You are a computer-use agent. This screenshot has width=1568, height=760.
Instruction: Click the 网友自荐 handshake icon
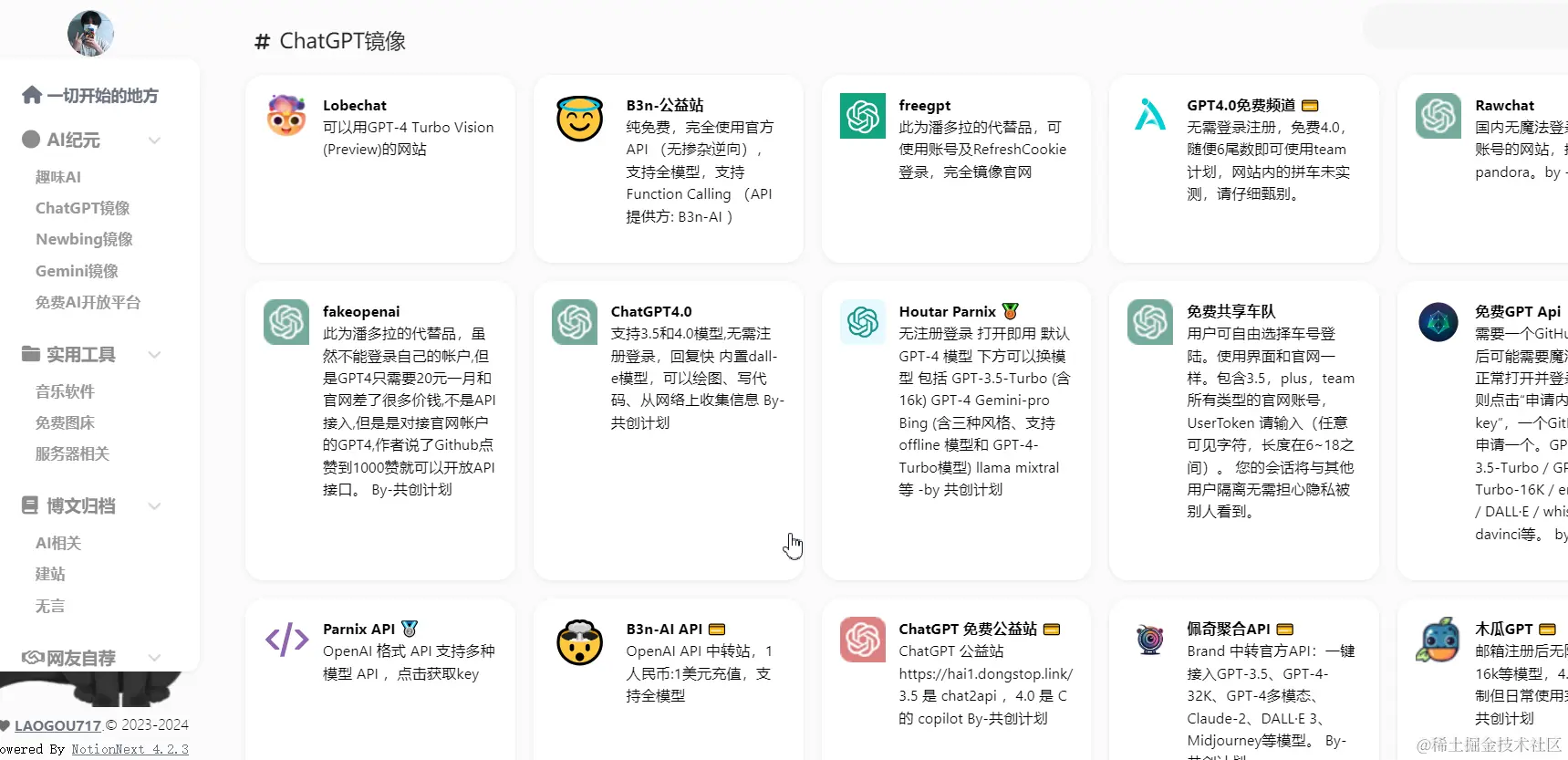pyautogui.click(x=33, y=657)
